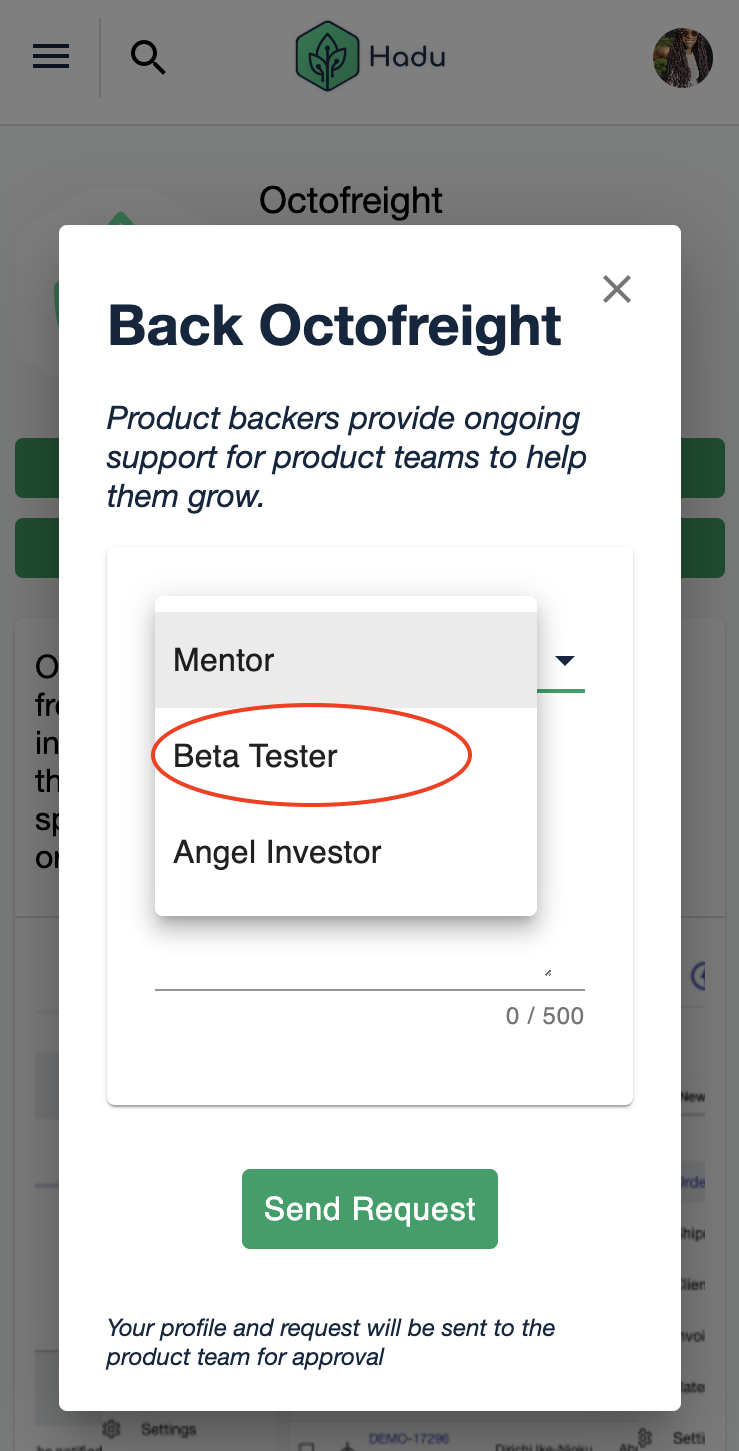Click the blue circular icon behind the dialog
This screenshot has width=739, height=1451.
(699, 975)
